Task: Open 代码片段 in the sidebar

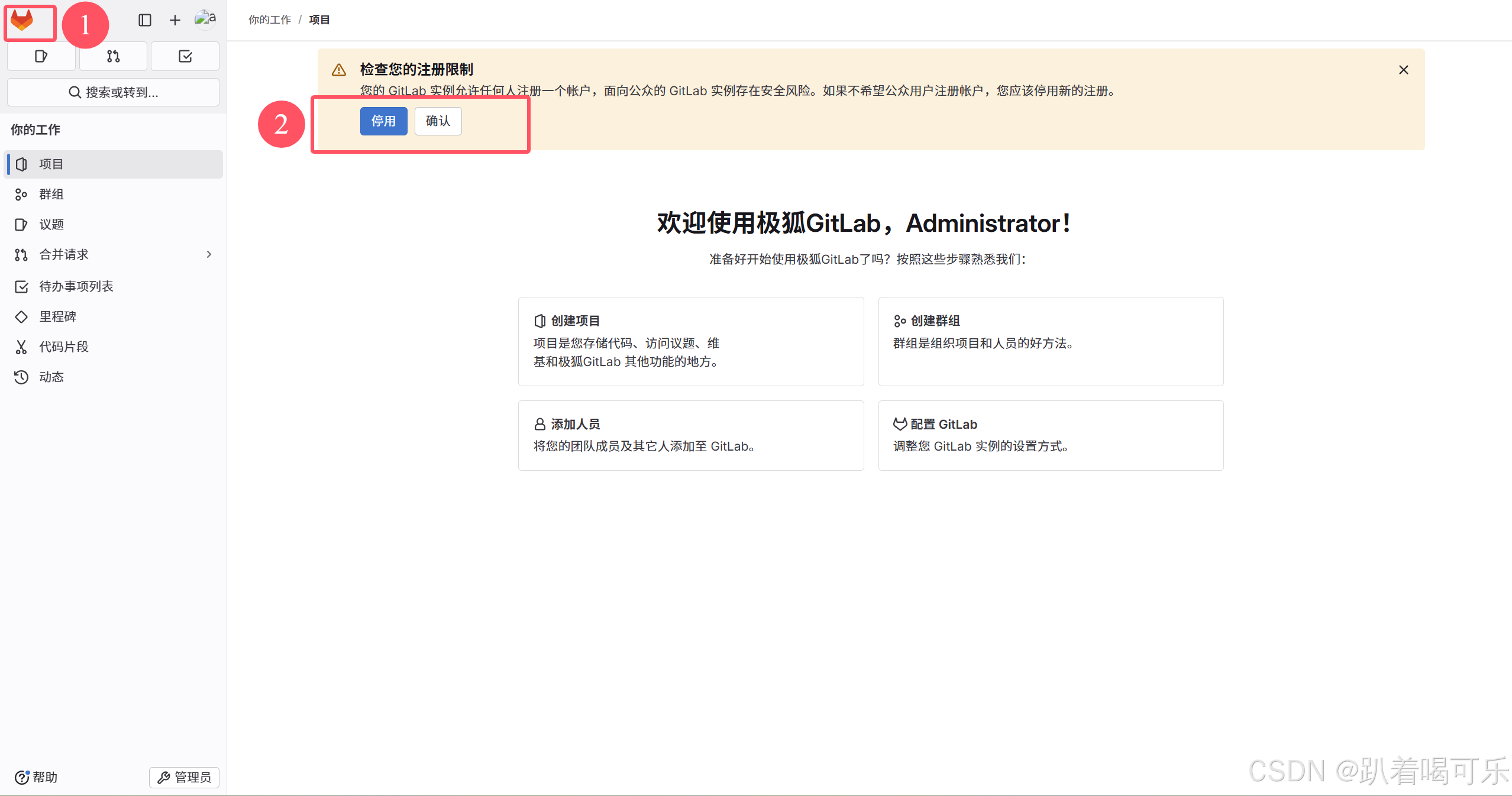Action: coord(113,347)
